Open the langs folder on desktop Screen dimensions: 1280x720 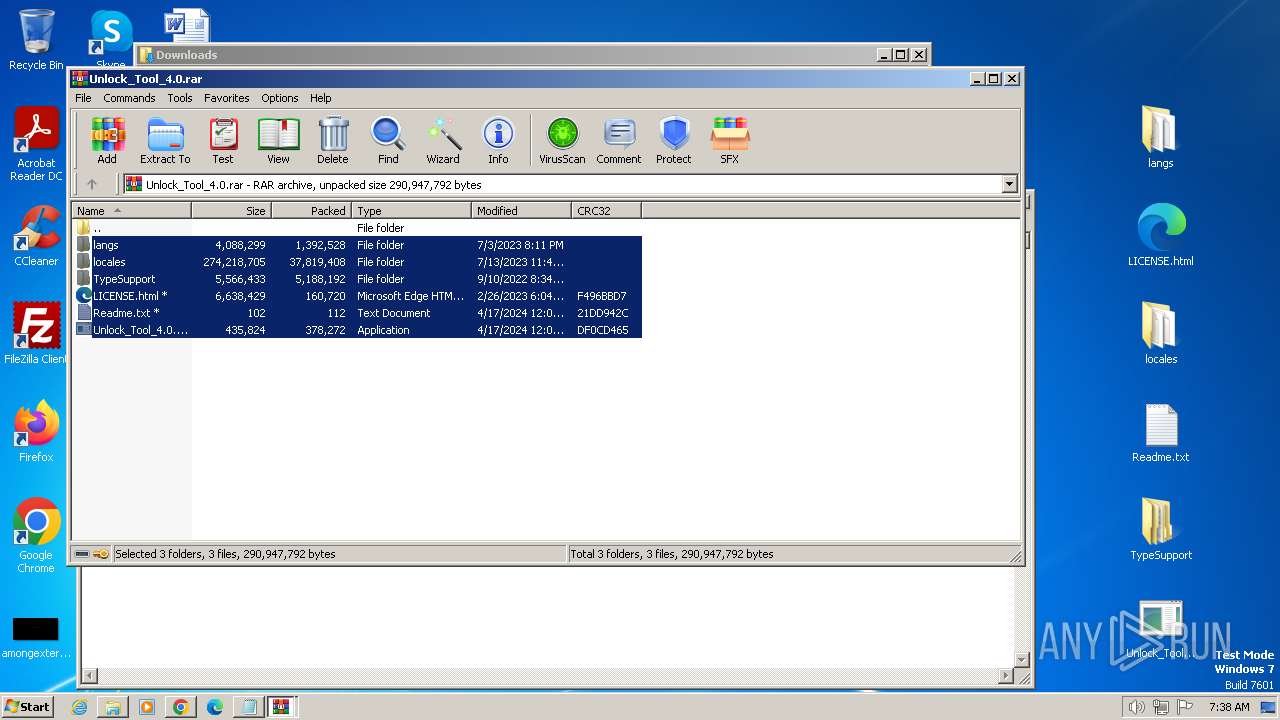(1160, 138)
